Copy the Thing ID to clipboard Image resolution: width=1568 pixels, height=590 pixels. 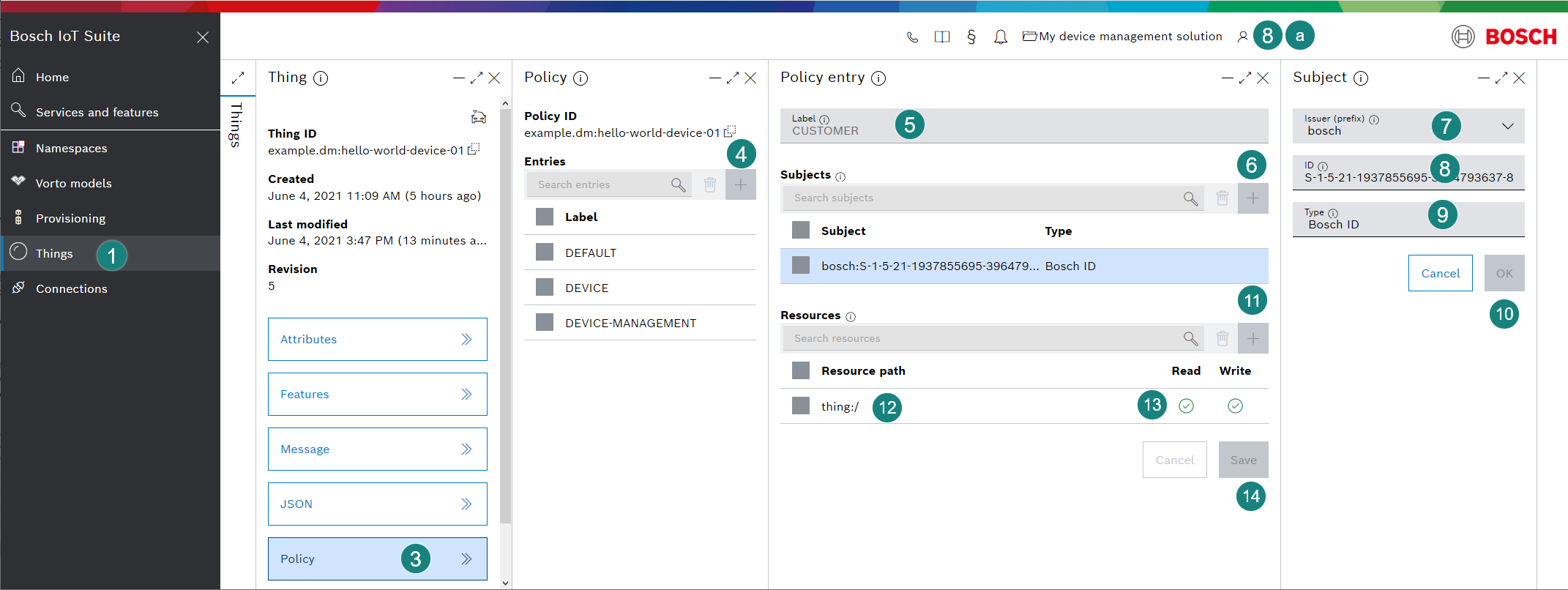coord(474,149)
